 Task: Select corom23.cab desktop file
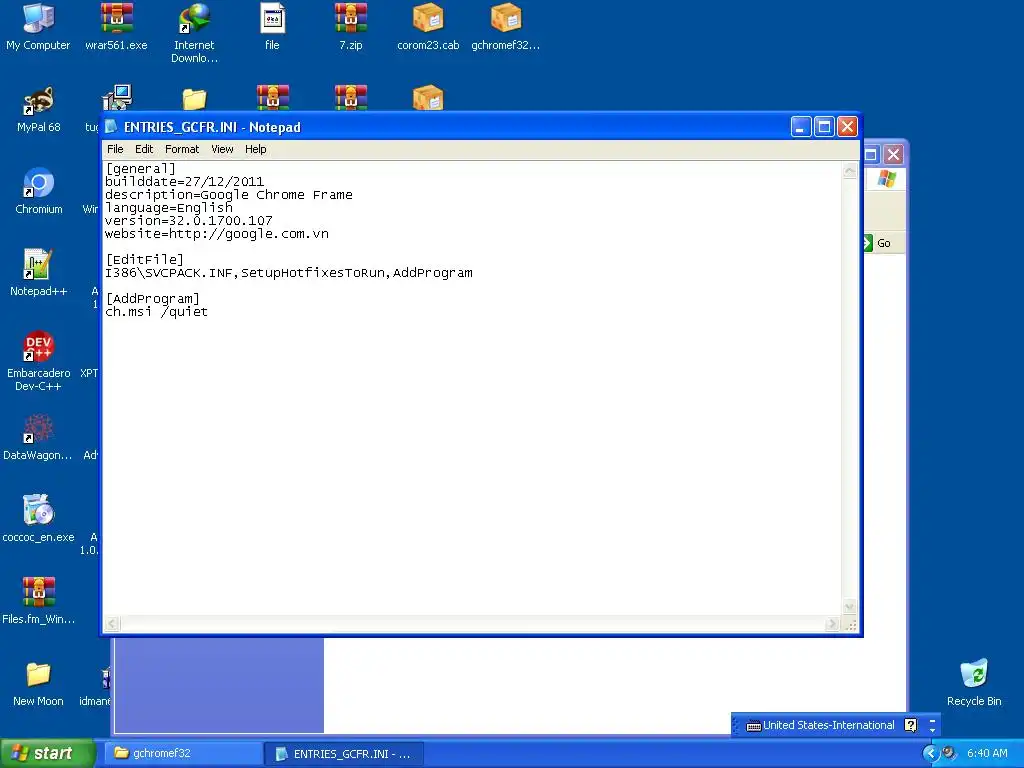pyautogui.click(x=428, y=27)
